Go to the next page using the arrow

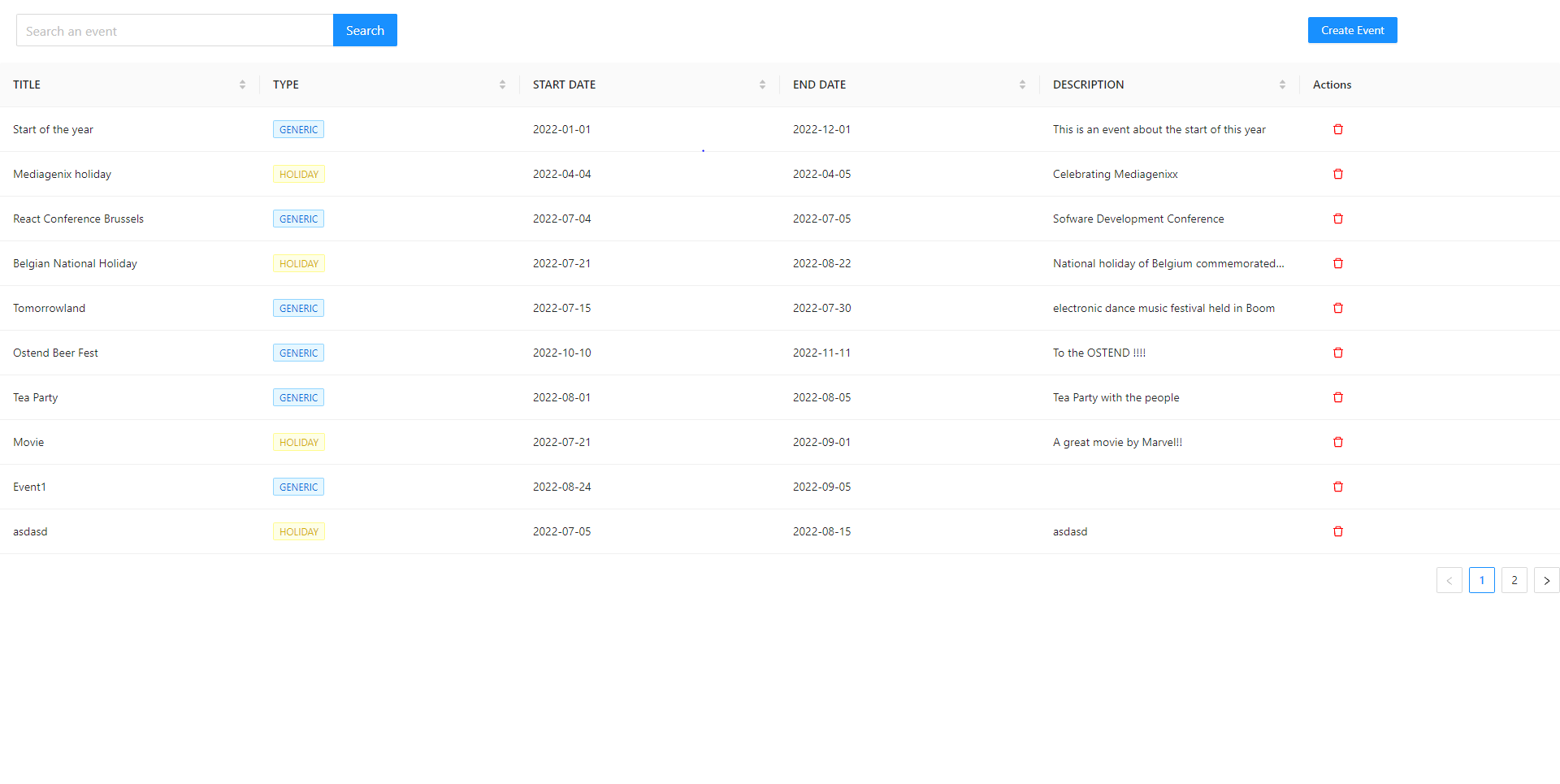point(1546,580)
